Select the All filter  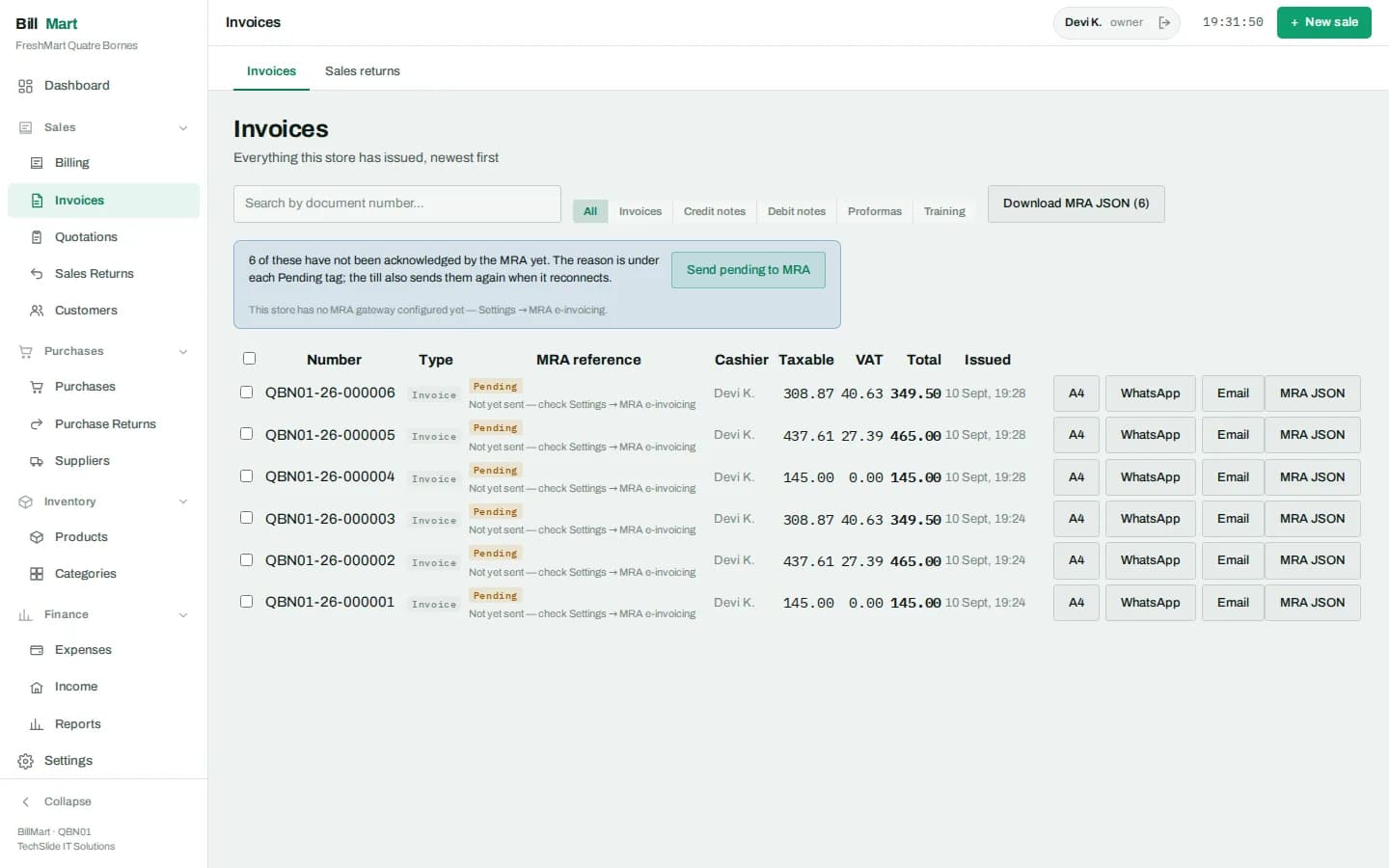pyautogui.click(x=590, y=211)
